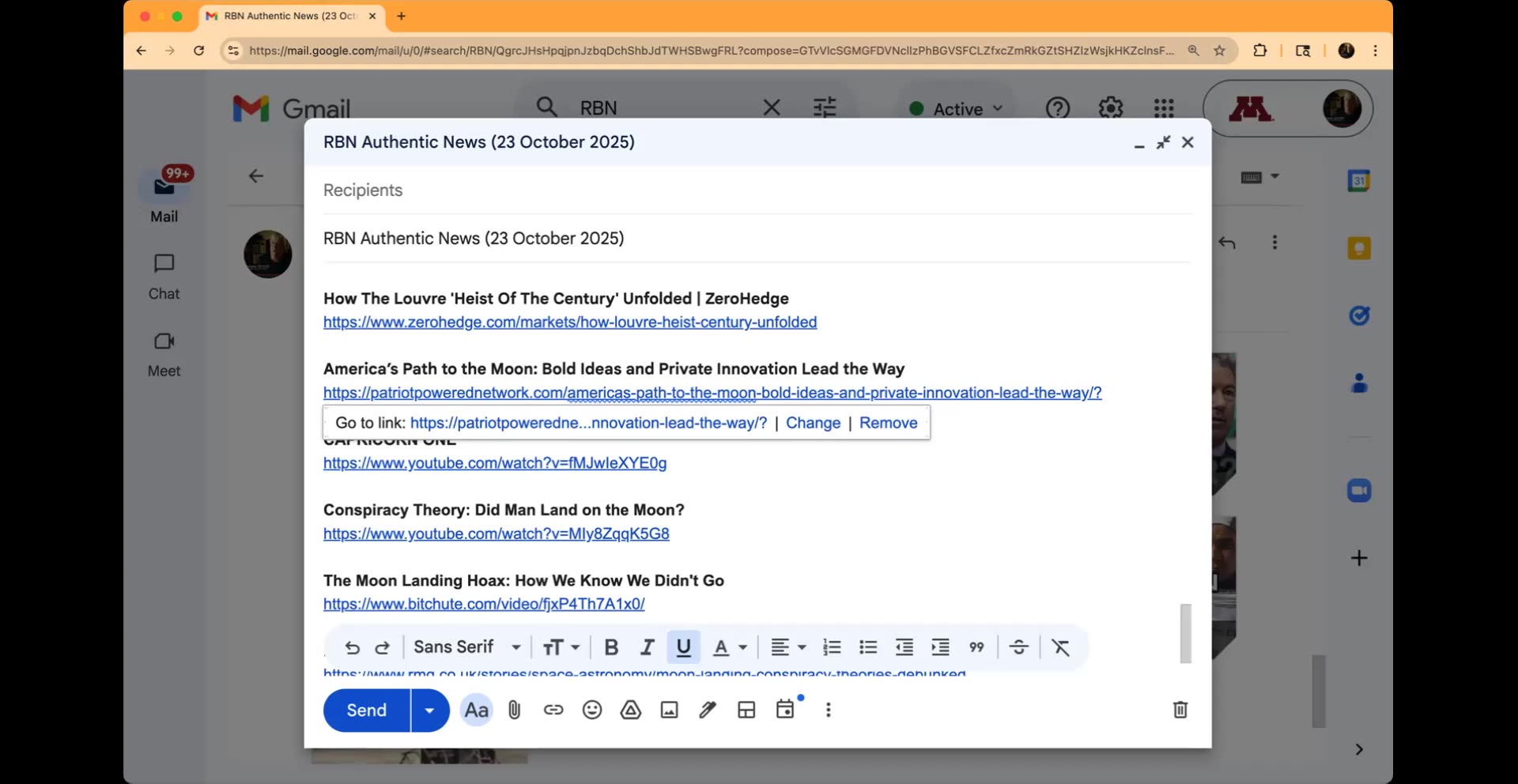The height and width of the screenshot is (784, 1518).
Task: Open the Google apps grid
Action: [1164, 108]
